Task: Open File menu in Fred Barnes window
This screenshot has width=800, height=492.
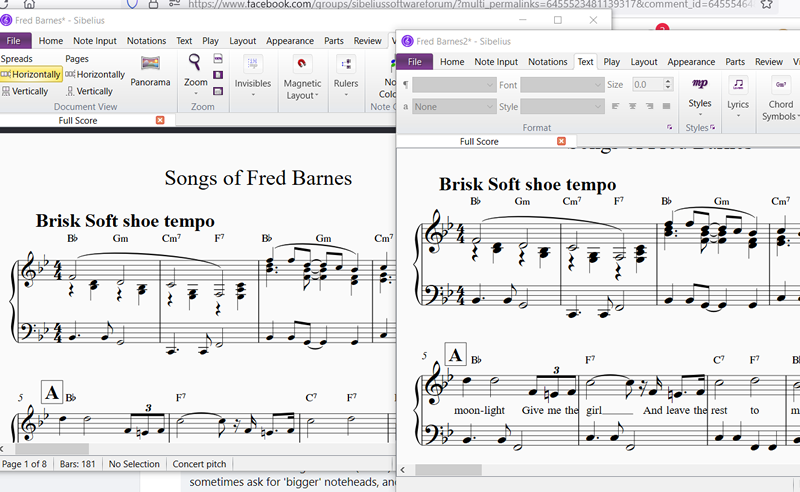Action: pos(14,41)
